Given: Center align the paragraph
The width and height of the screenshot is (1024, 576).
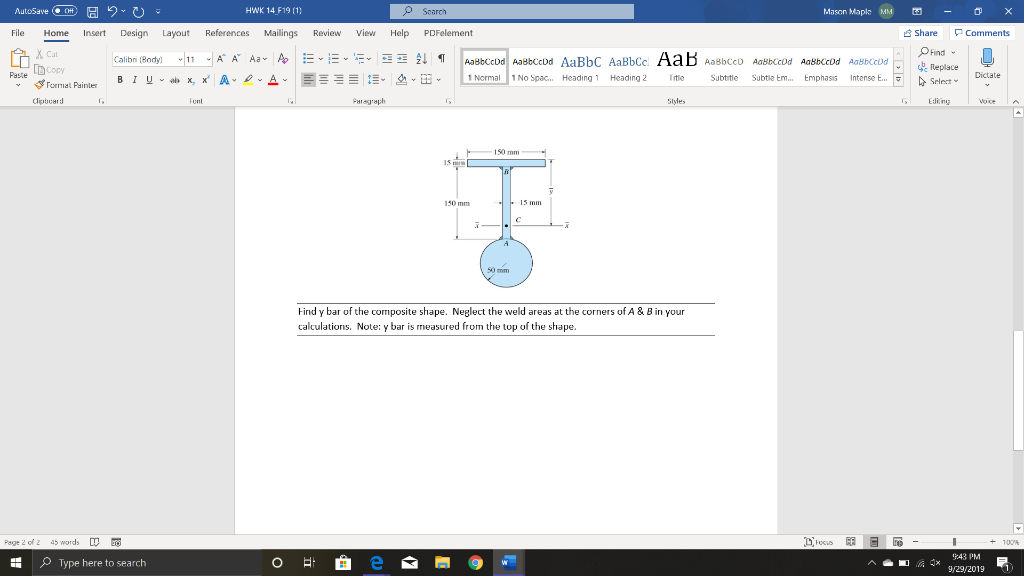Looking at the screenshot, I should point(324,79).
